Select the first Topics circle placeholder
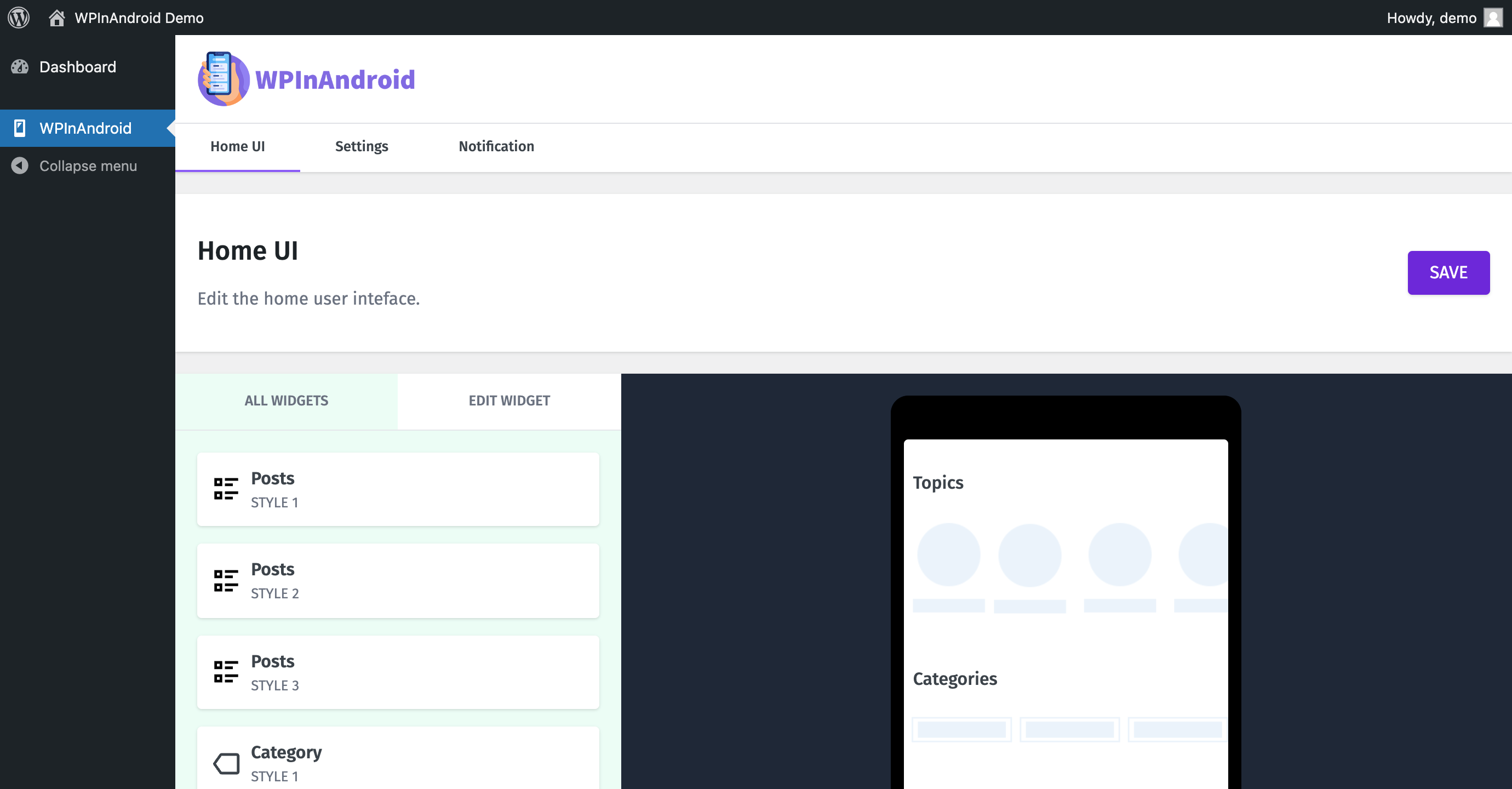The image size is (1512, 789). tap(948, 554)
